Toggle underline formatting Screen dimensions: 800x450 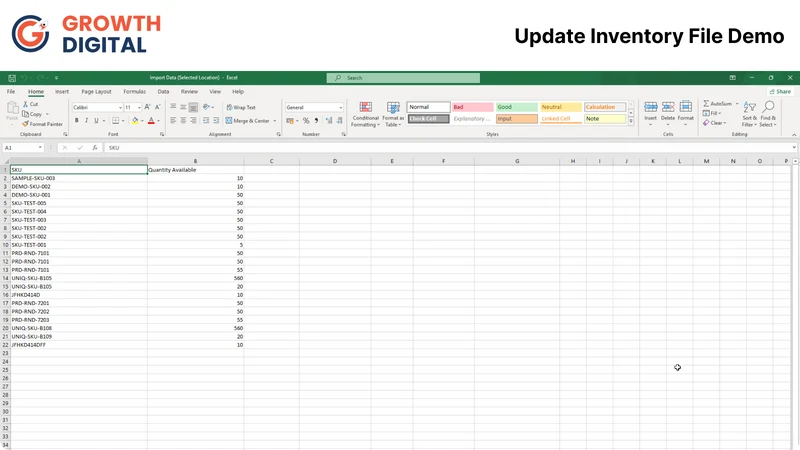point(96,121)
